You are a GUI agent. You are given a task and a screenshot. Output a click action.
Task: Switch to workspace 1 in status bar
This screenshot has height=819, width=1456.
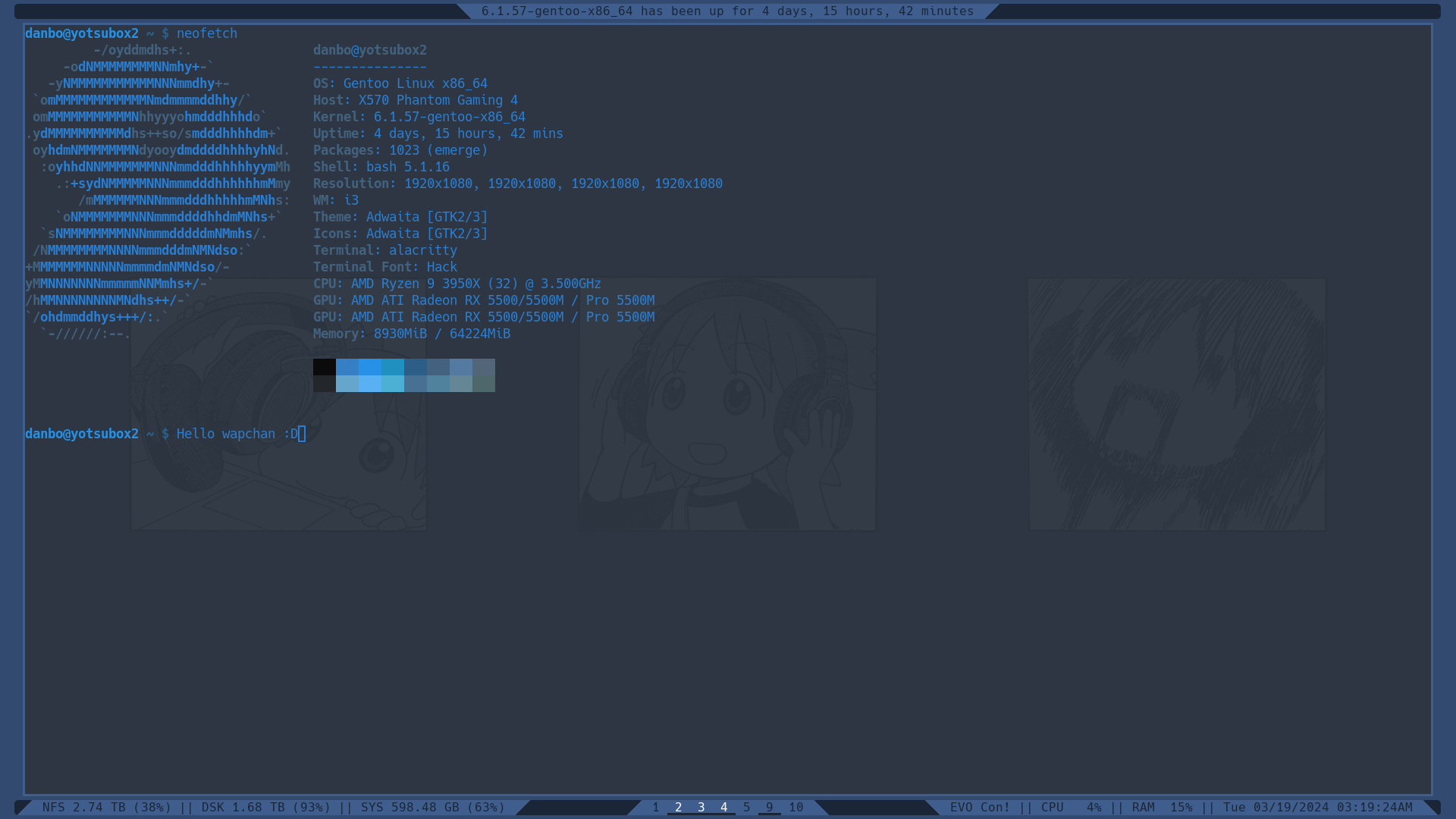click(x=656, y=807)
